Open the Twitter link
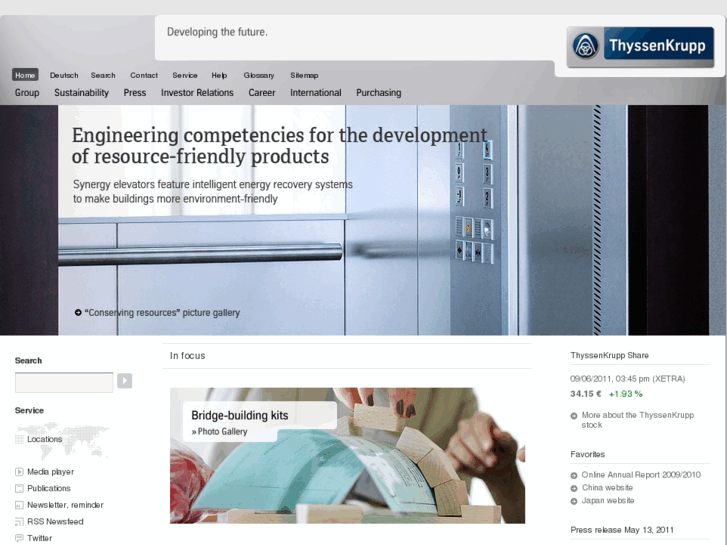Image resolution: width=727 pixels, height=545 pixels. 39,538
